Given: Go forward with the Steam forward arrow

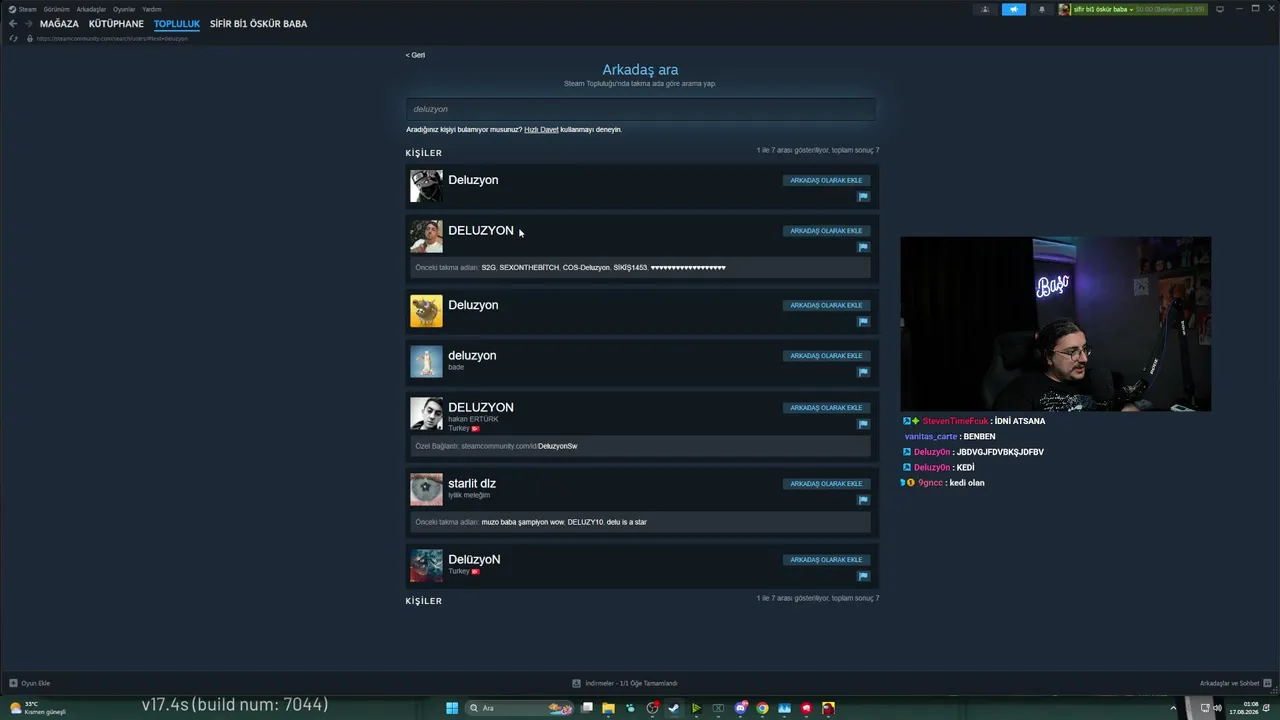Looking at the screenshot, I should tap(28, 24).
